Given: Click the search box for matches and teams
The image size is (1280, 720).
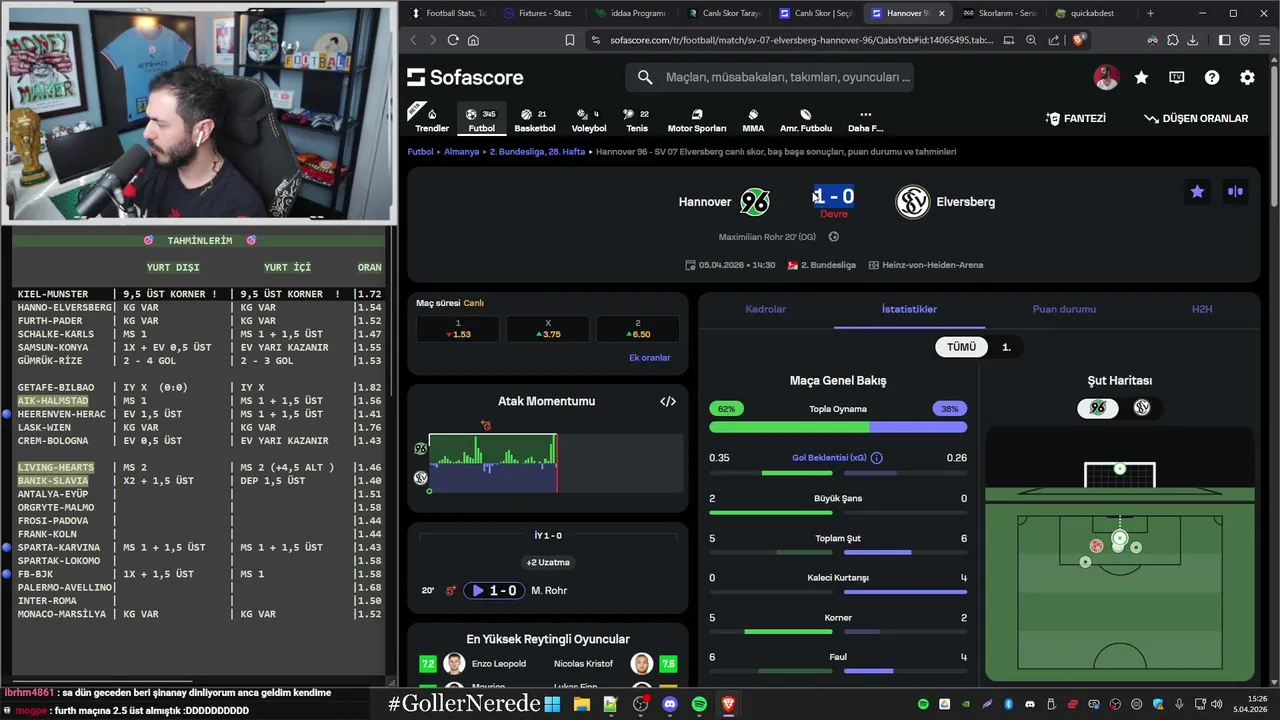Looking at the screenshot, I should [769, 77].
